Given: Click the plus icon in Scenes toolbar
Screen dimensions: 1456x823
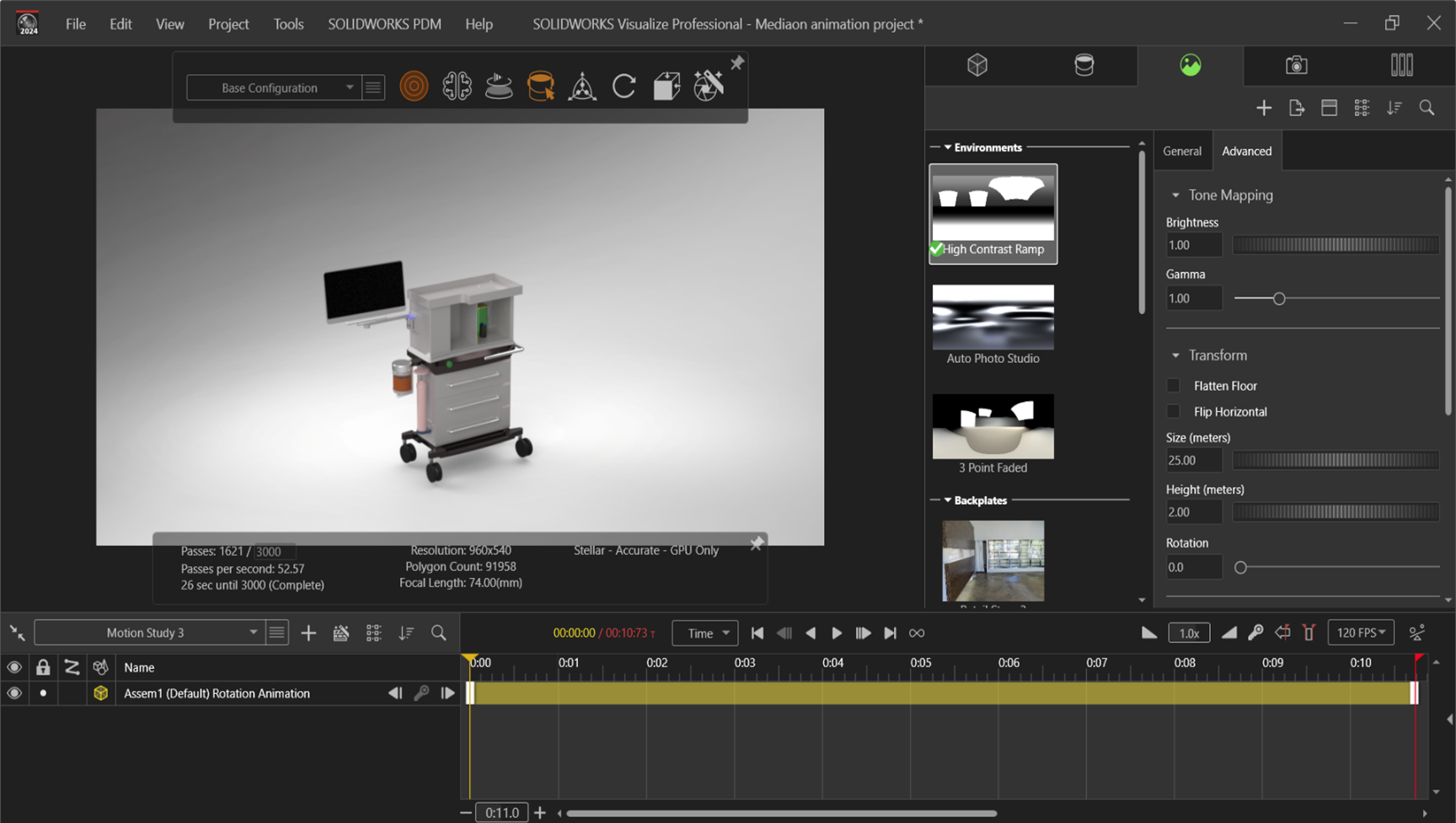Looking at the screenshot, I should (1263, 108).
